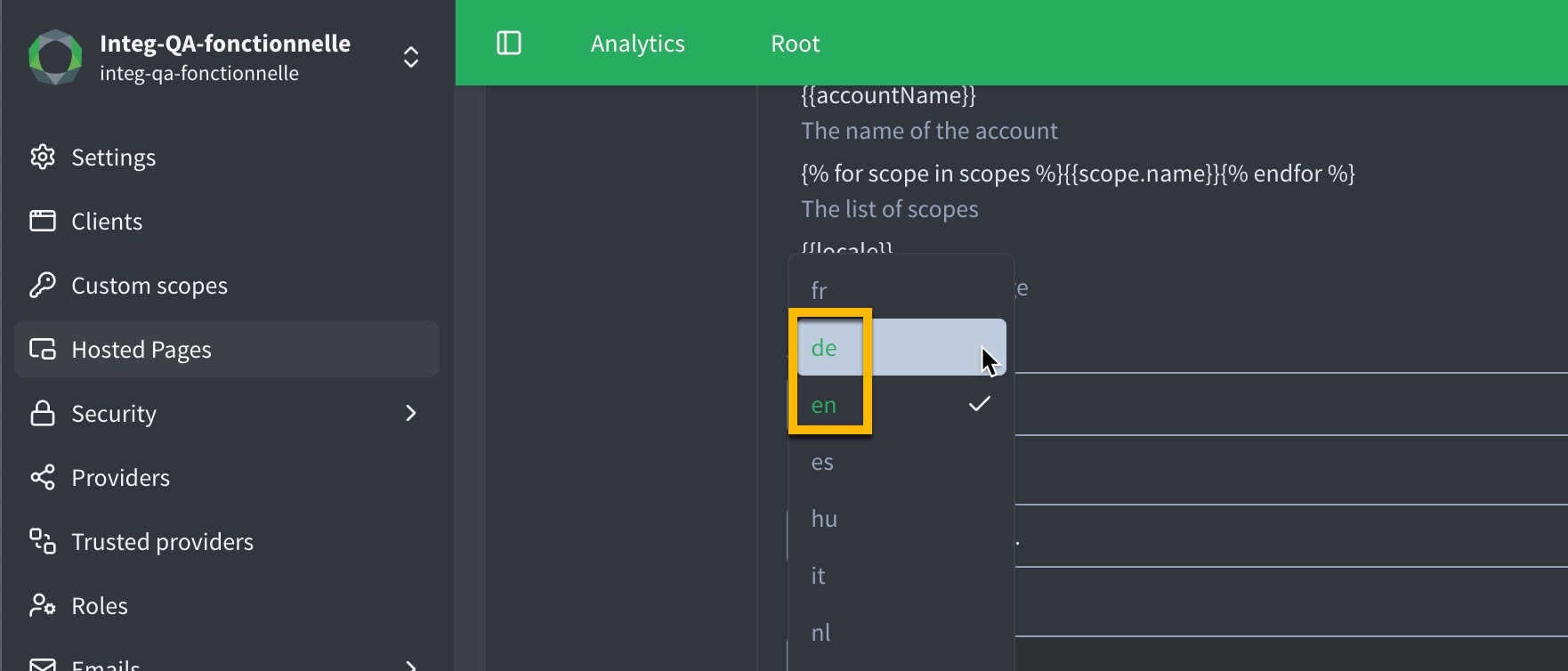Viewport: 1568px width, 671px height.
Task: Click the Integ-QA-fonctionnelle logo
Action: click(x=55, y=57)
